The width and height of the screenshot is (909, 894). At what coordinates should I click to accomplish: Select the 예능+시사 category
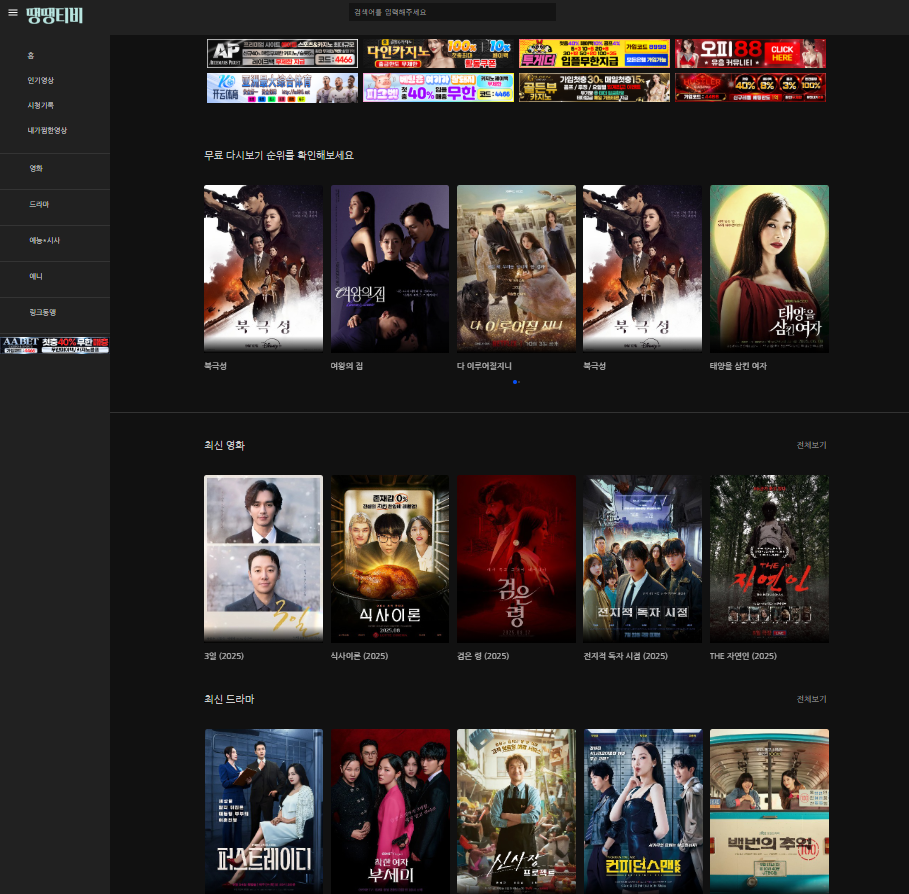pos(44,240)
